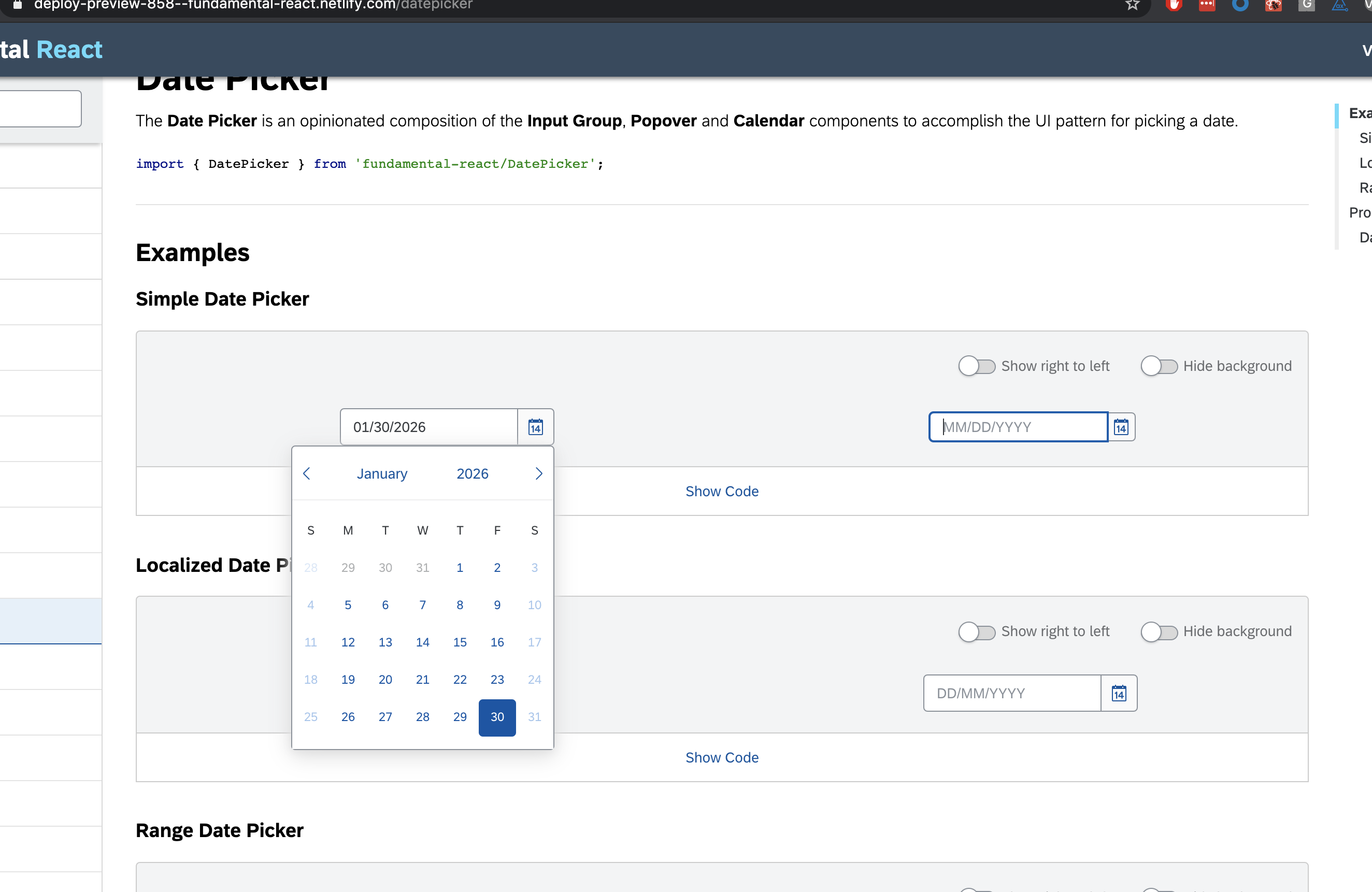Select January 8 in calendar
1372x892 pixels.
tap(460, 605)
